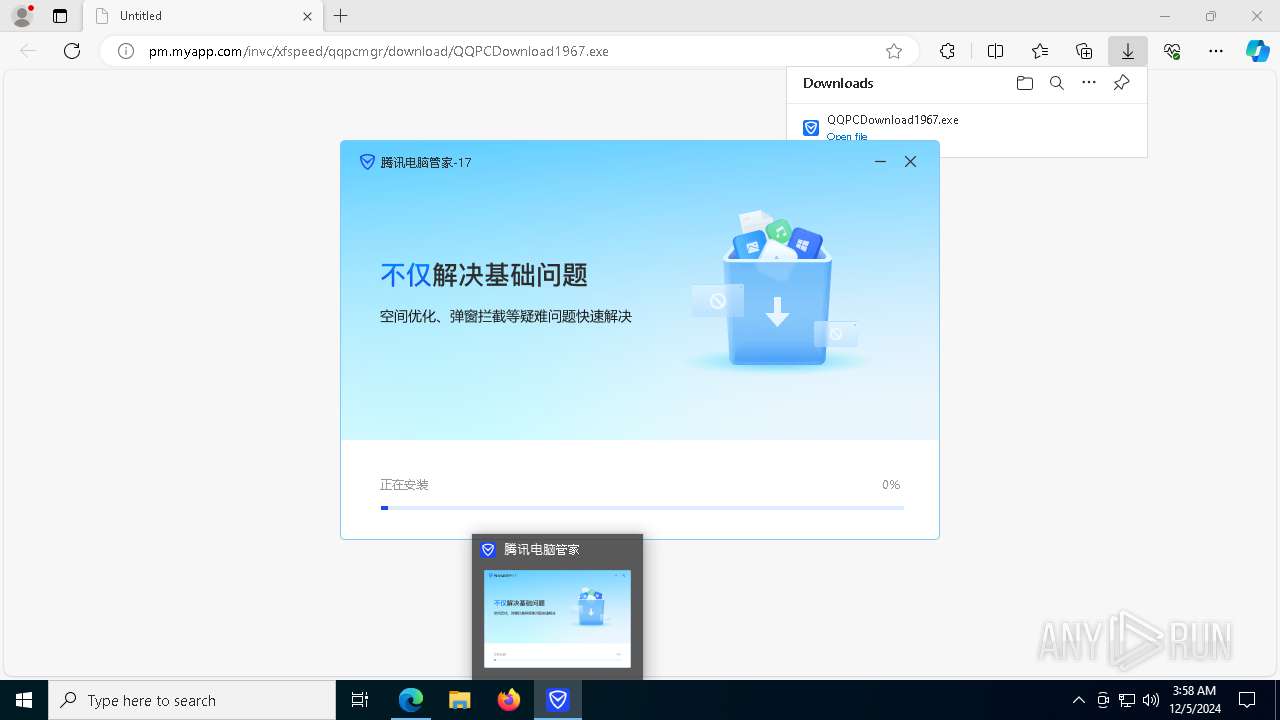
Task: Open downloads folder from Downloads panel
Action: tap(1024, 83)
